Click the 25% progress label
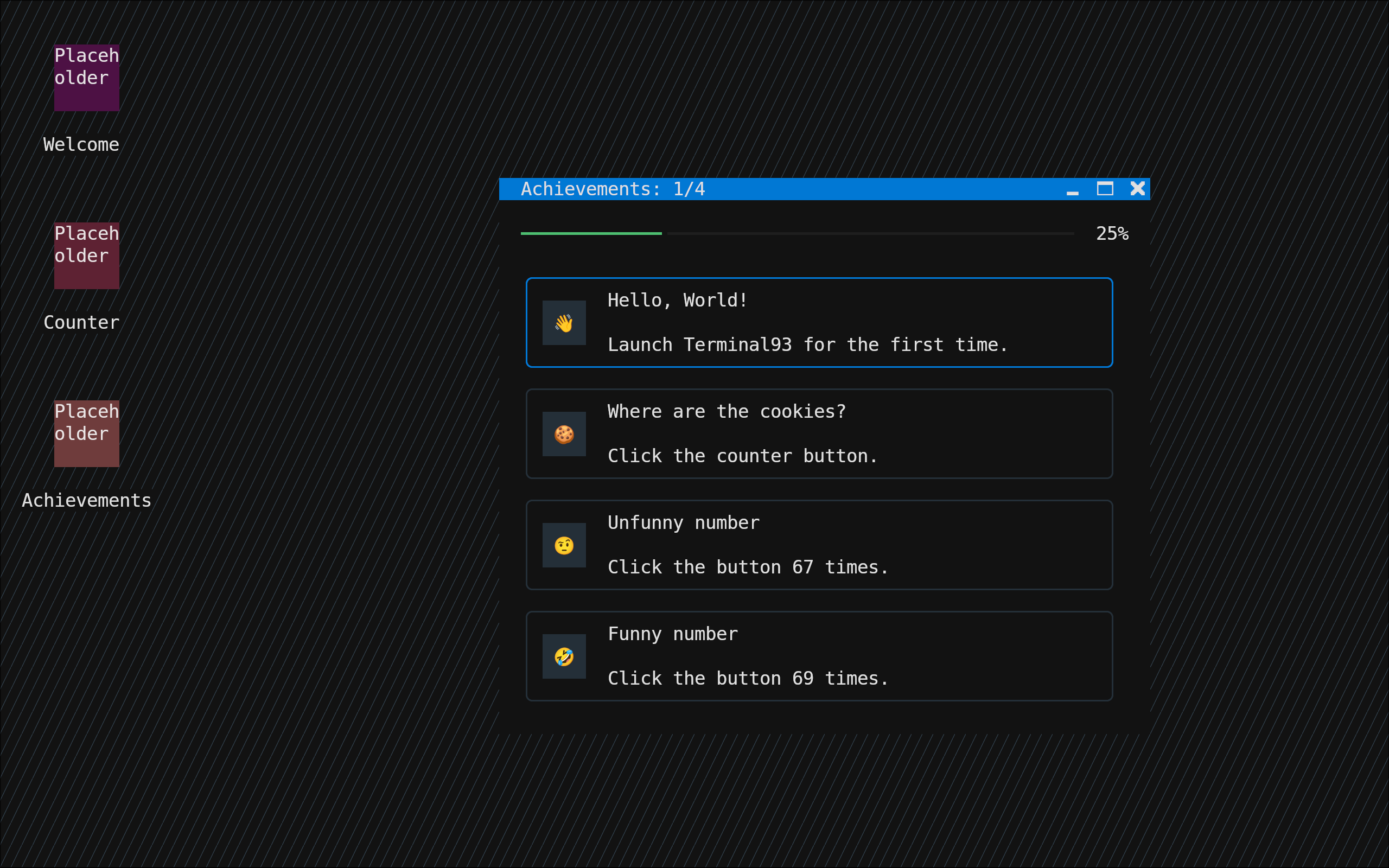1389x868 pixels. point(1112,234)
